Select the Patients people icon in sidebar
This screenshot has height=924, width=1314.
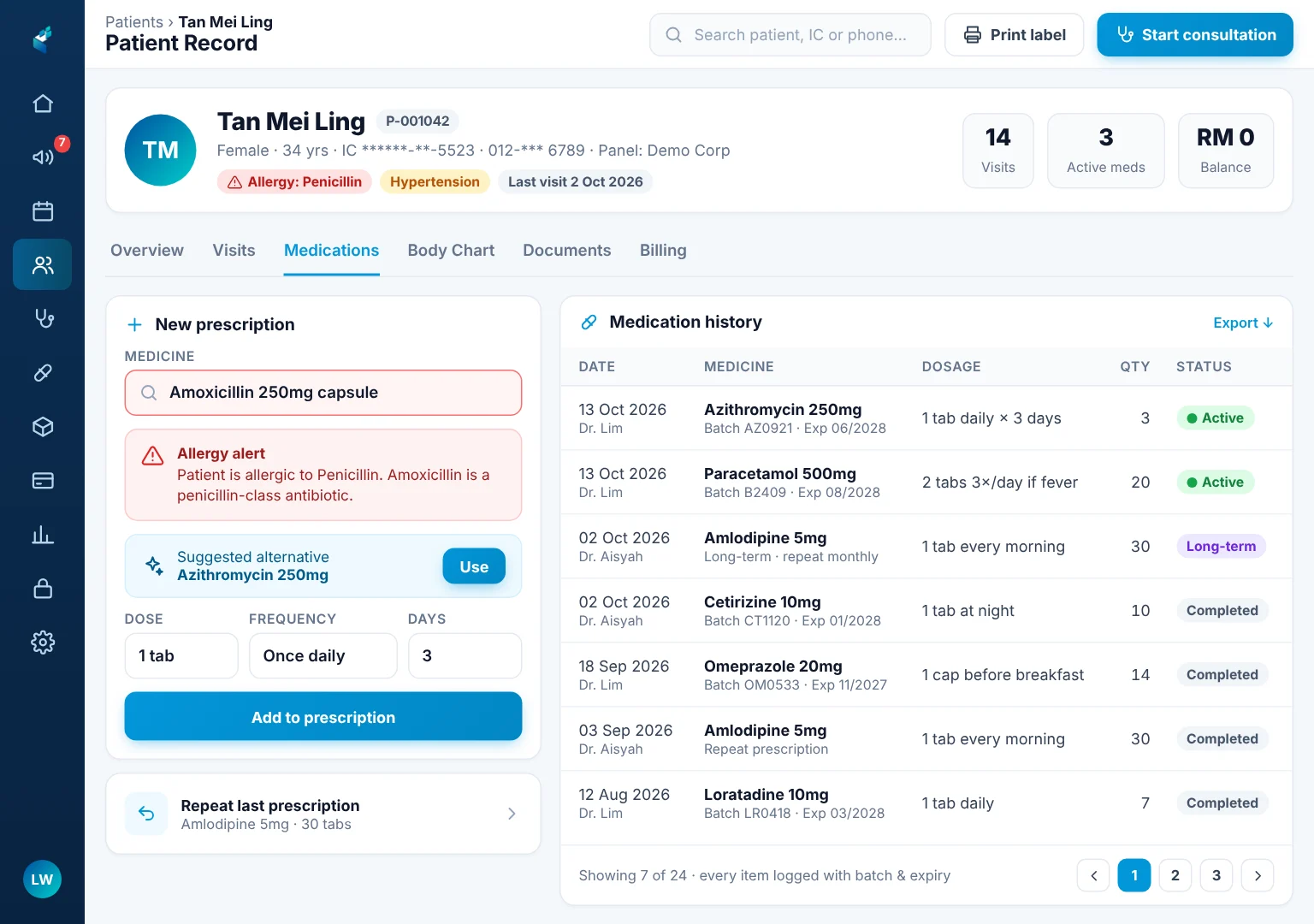43,264
